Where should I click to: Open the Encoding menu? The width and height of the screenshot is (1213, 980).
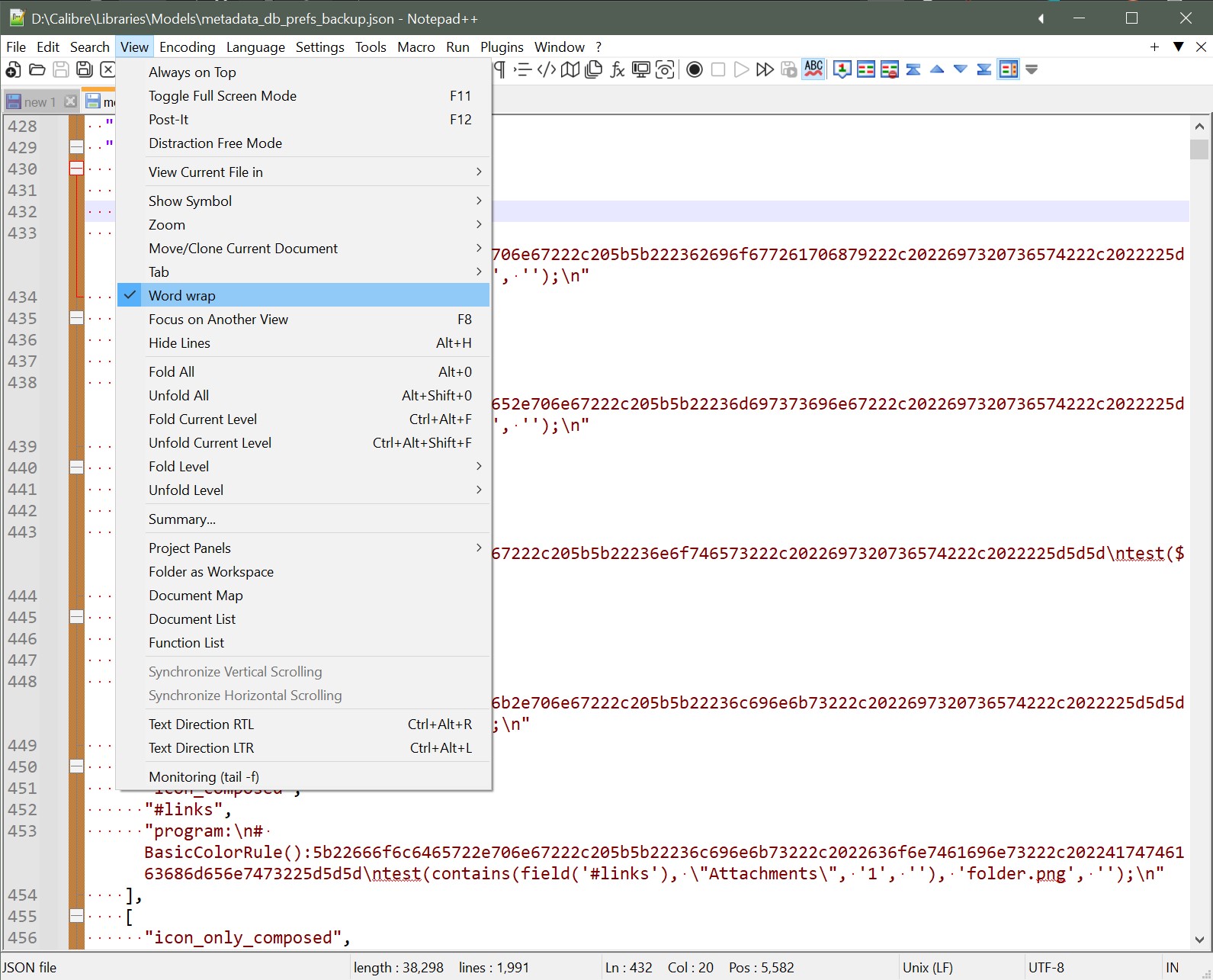187,47
